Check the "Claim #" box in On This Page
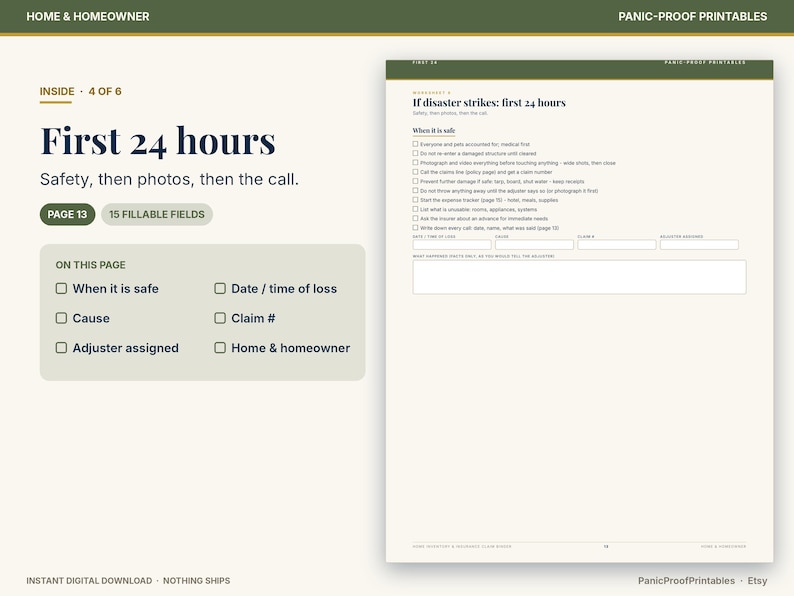 click(x=220, y=318)
